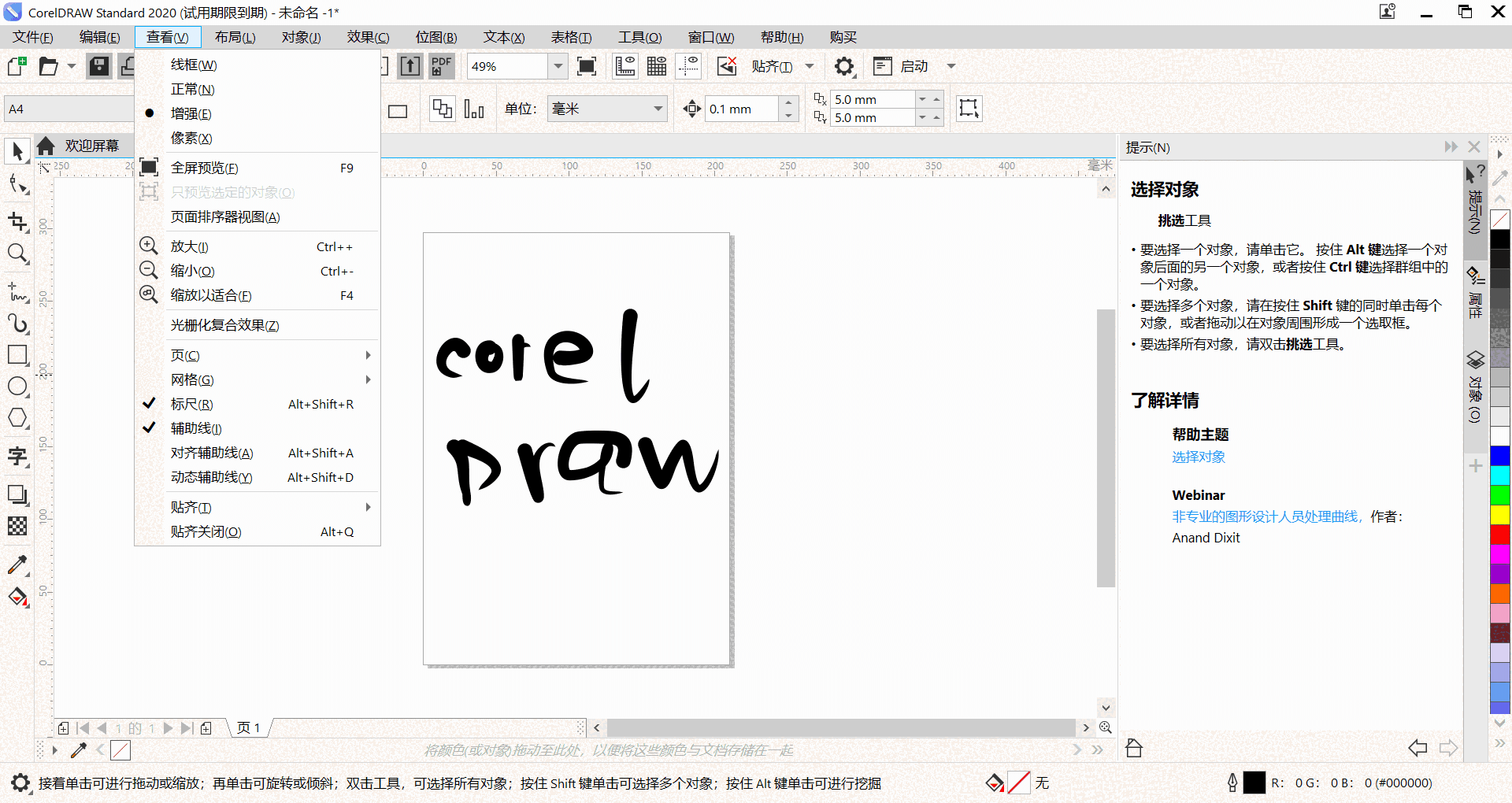
Task: Select the Interactive Fill tool at toolbox bottom
Action: (17, 598)
